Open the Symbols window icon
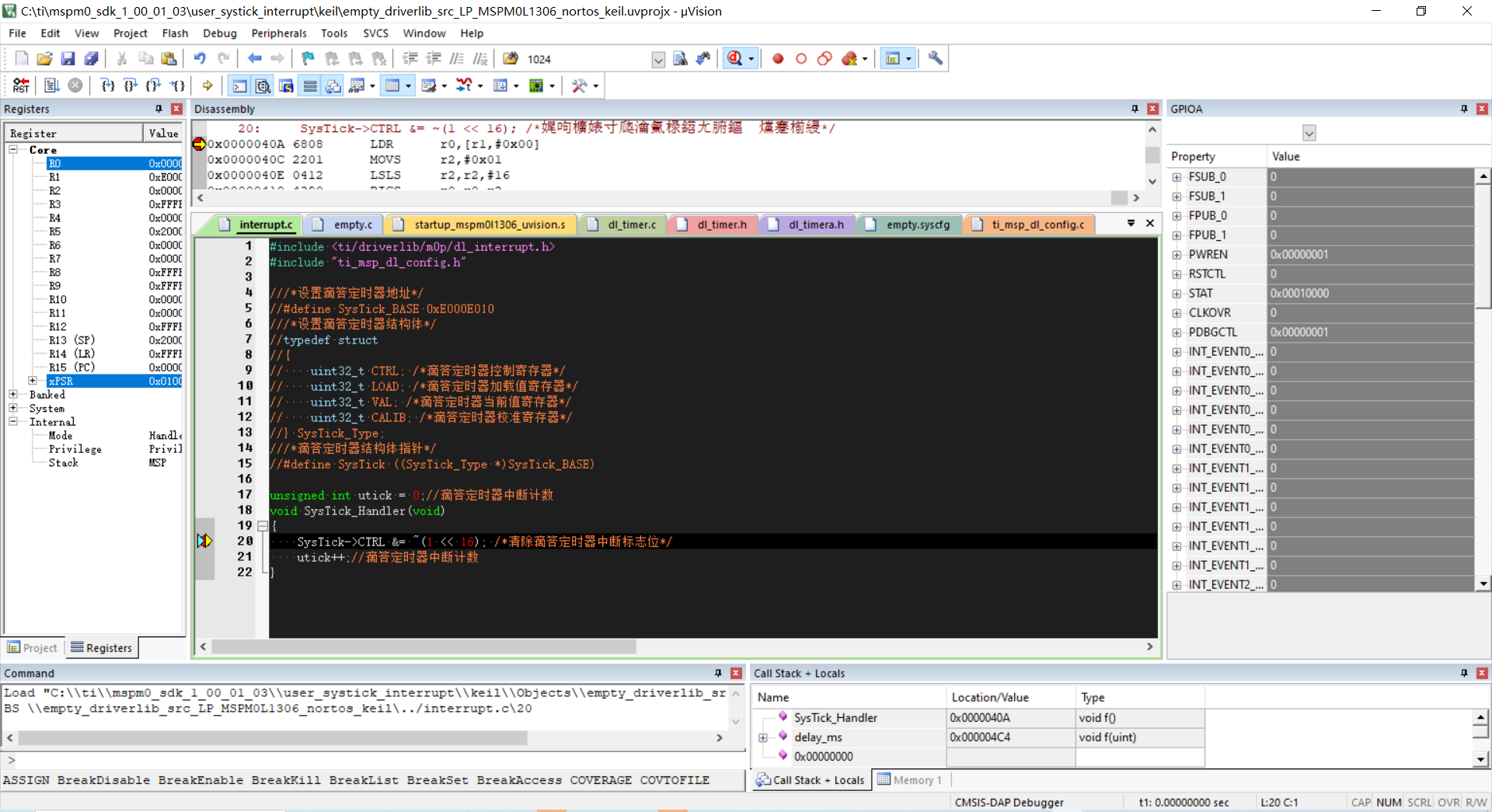 [x=287, y=85]
